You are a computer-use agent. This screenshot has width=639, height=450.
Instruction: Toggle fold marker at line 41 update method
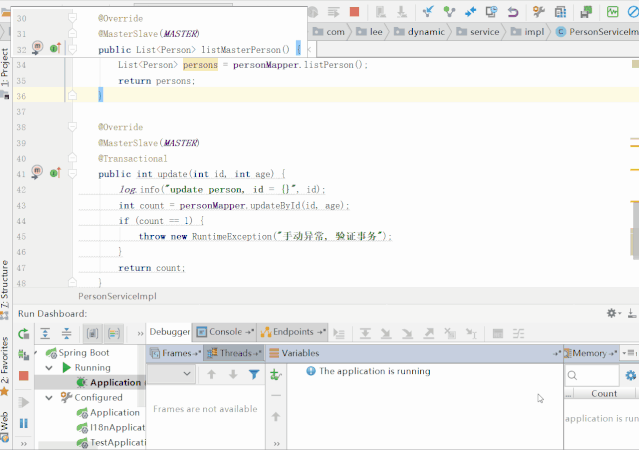click(x=72, y=174)
